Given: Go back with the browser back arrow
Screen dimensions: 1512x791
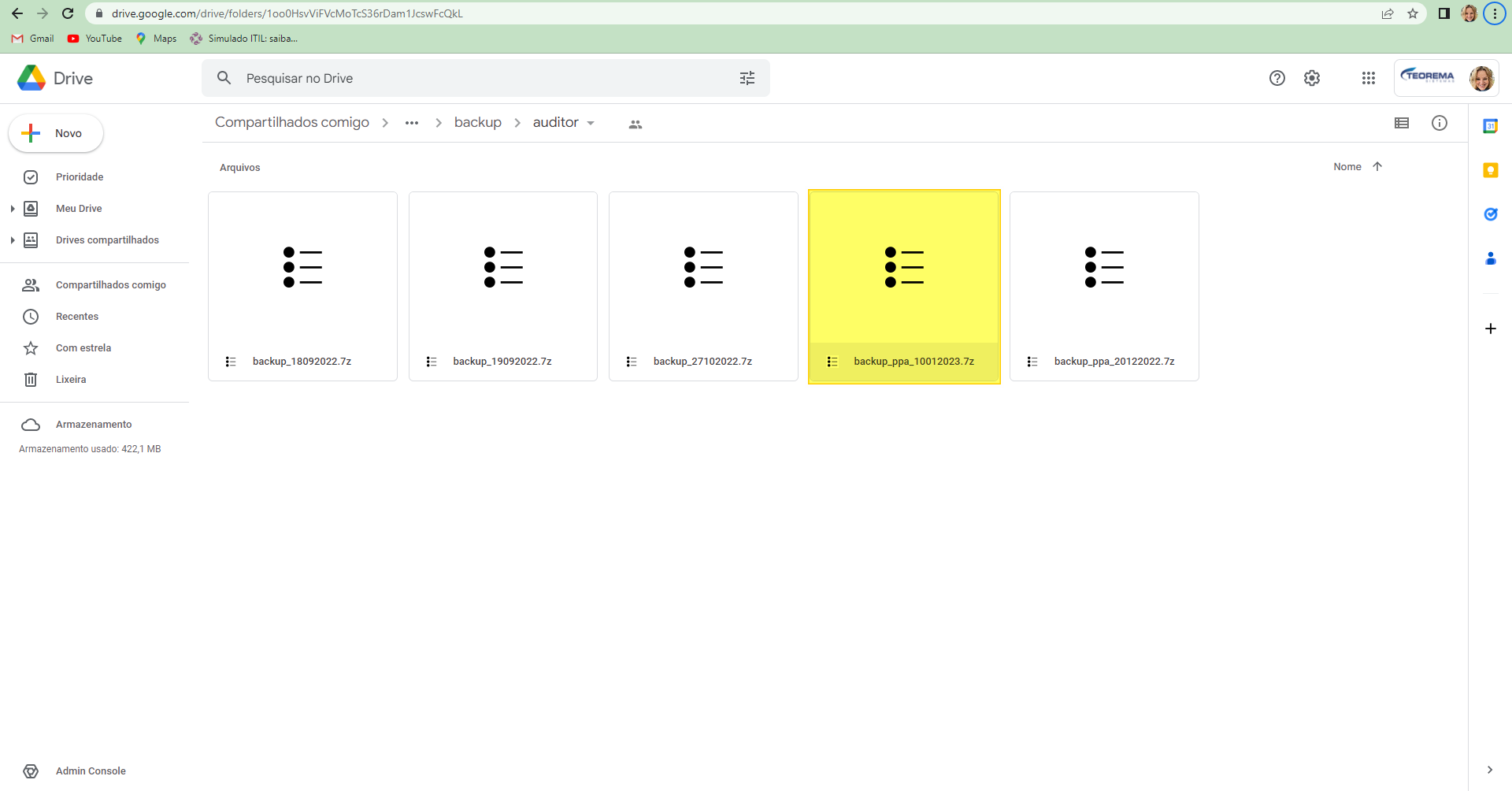Looking at the screenshot, I should (x=17, y=13).
